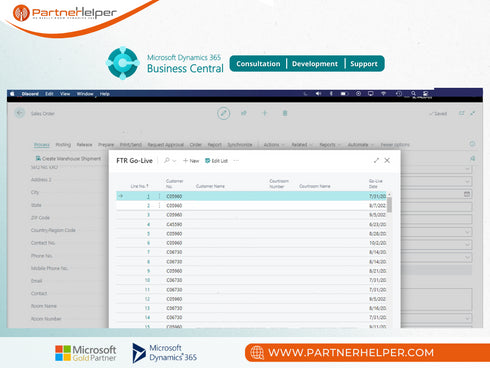The image size is (490, 368).
Task: Select the Request Approval tab
Action: (x=166, y=145)
